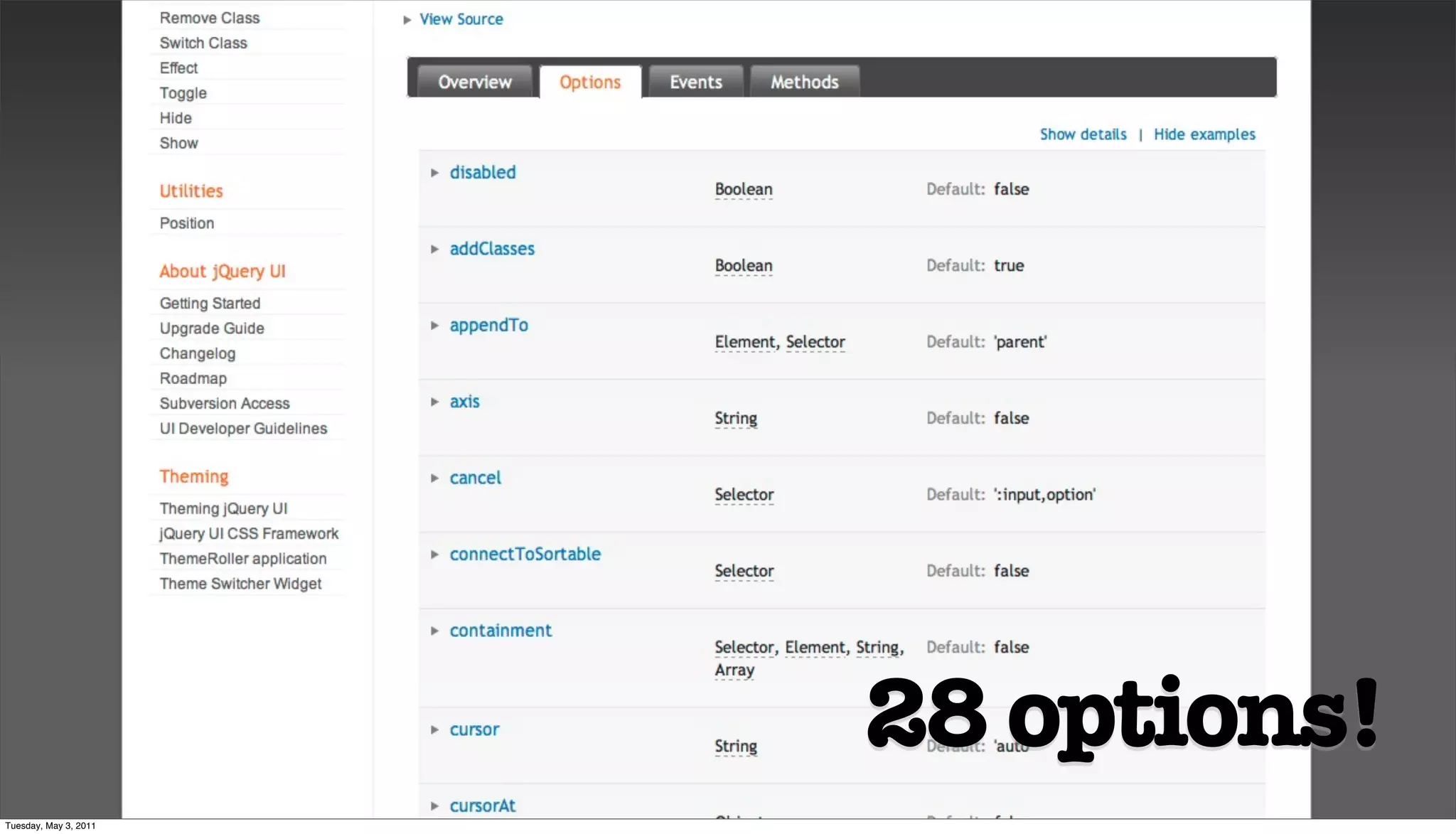Expand the View Source disclosure triangle

[407, 20]
